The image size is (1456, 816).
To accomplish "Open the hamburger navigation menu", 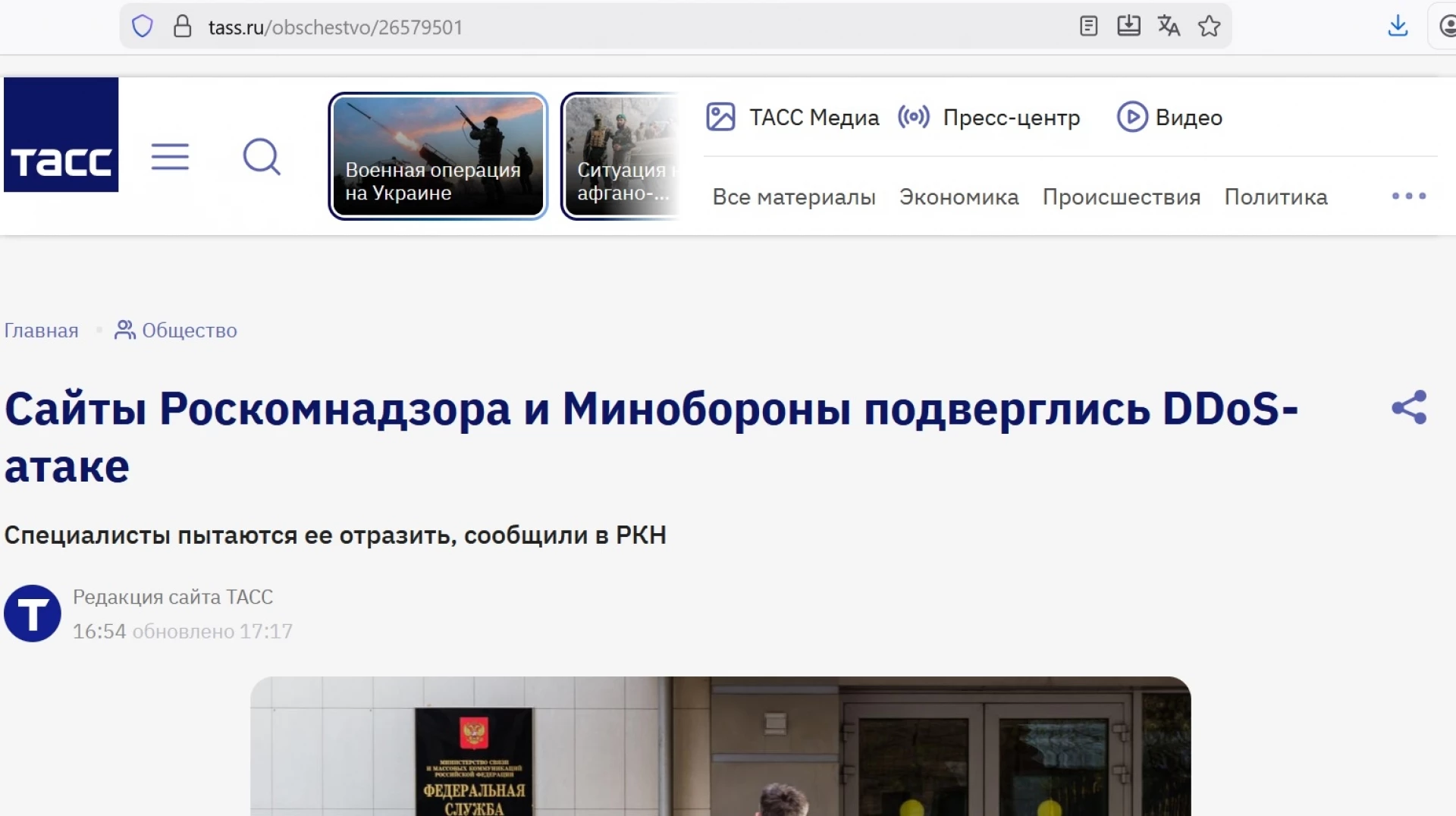I will (170, 157).
